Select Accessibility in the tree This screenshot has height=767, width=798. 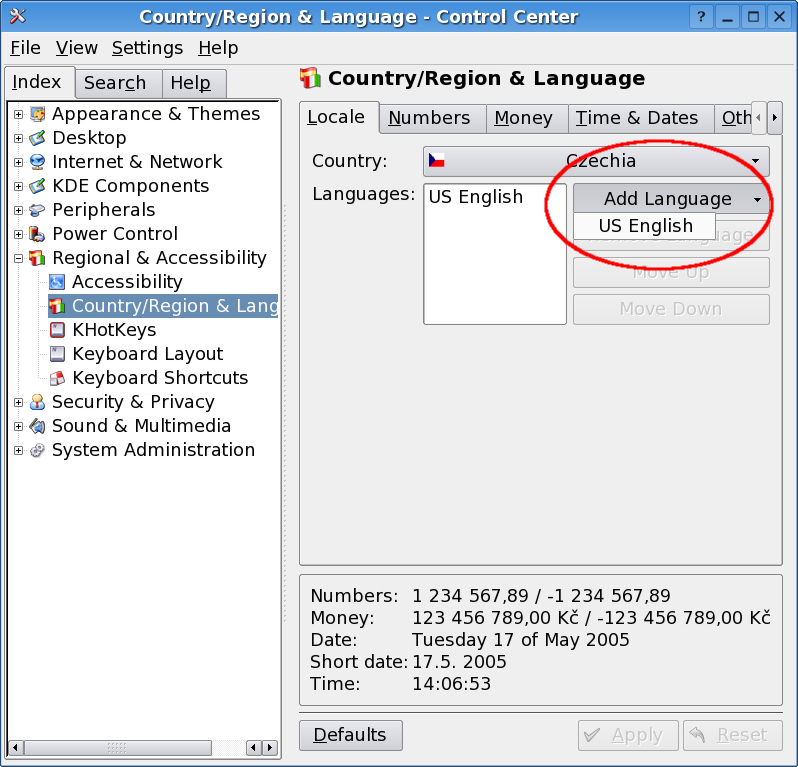pyautogui.click(x=127, y=282)
